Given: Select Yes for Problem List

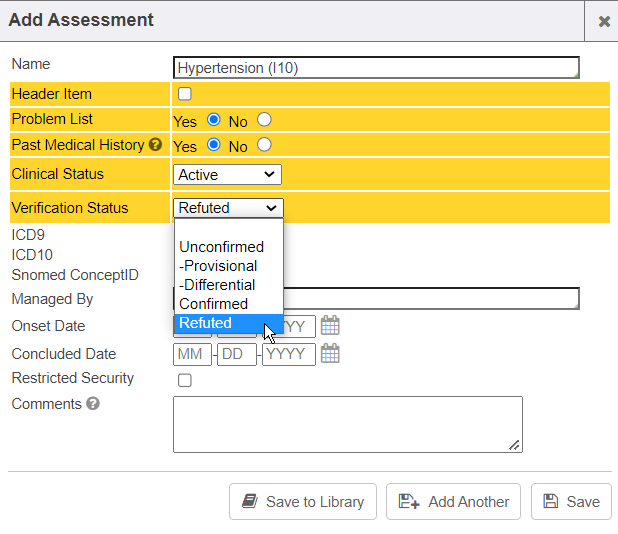Looking at the screenshot, I should [x=213, y=120].
